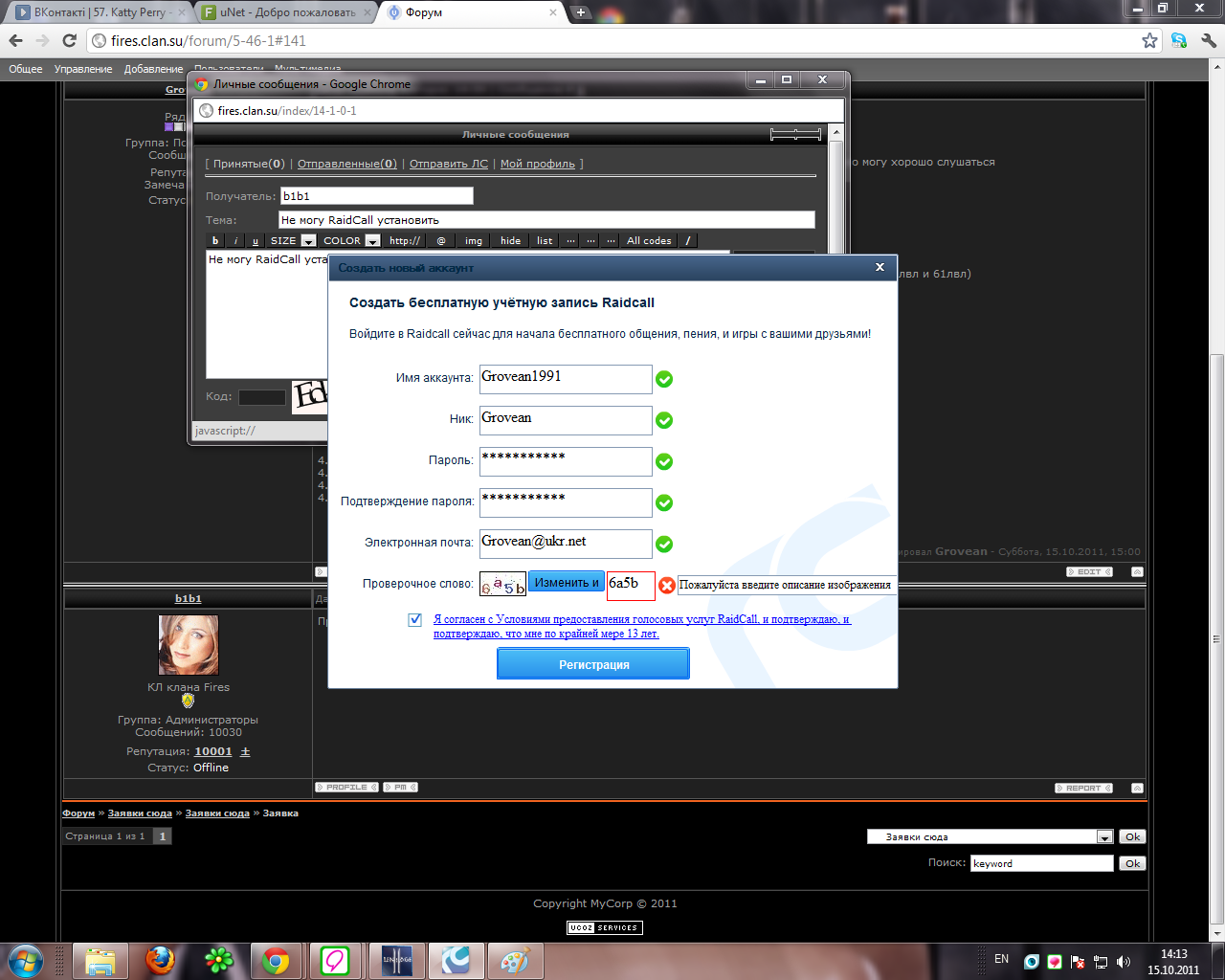Click the underline 'u' formatting button
The width and height of the screenshot is (1225, 980).
pos(256,240)
